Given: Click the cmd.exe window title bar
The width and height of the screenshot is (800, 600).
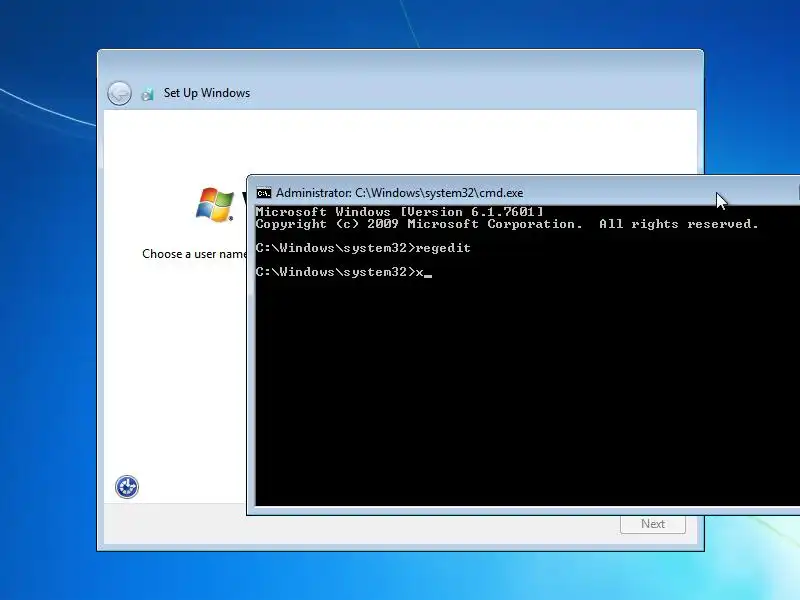Looking at the screenshot, I should 523,192.
